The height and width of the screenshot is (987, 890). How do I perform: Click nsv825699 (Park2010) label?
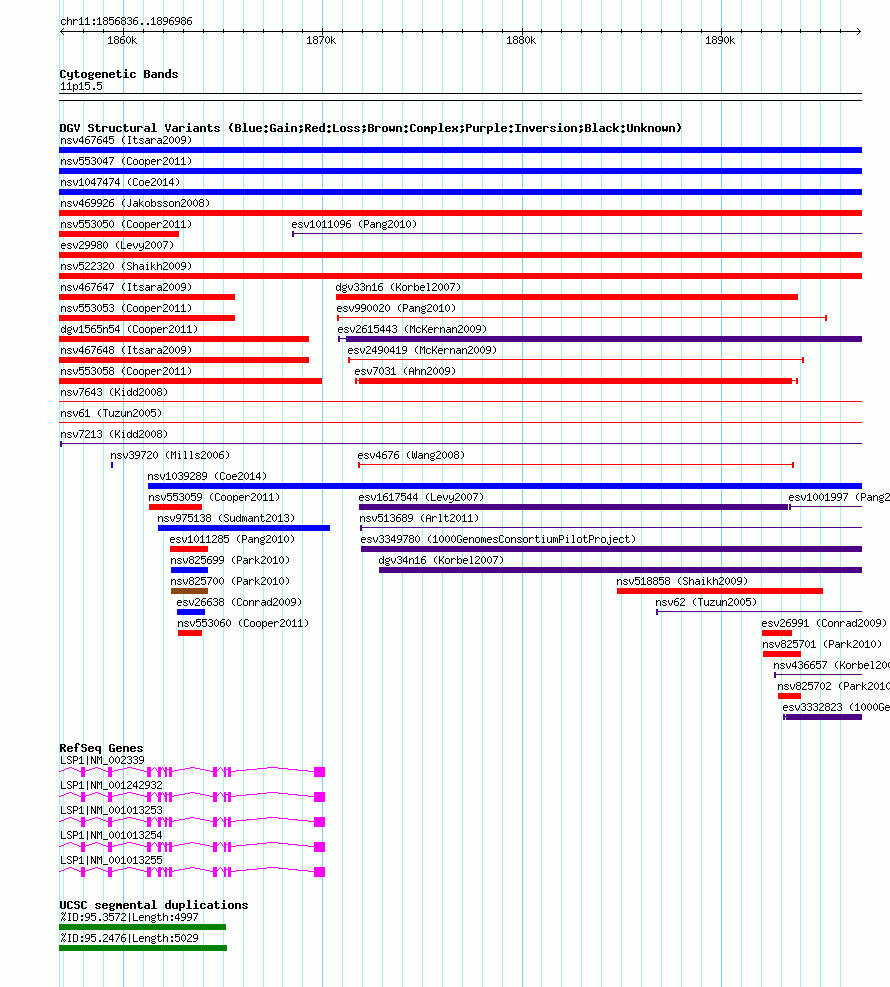pos(230,560)
